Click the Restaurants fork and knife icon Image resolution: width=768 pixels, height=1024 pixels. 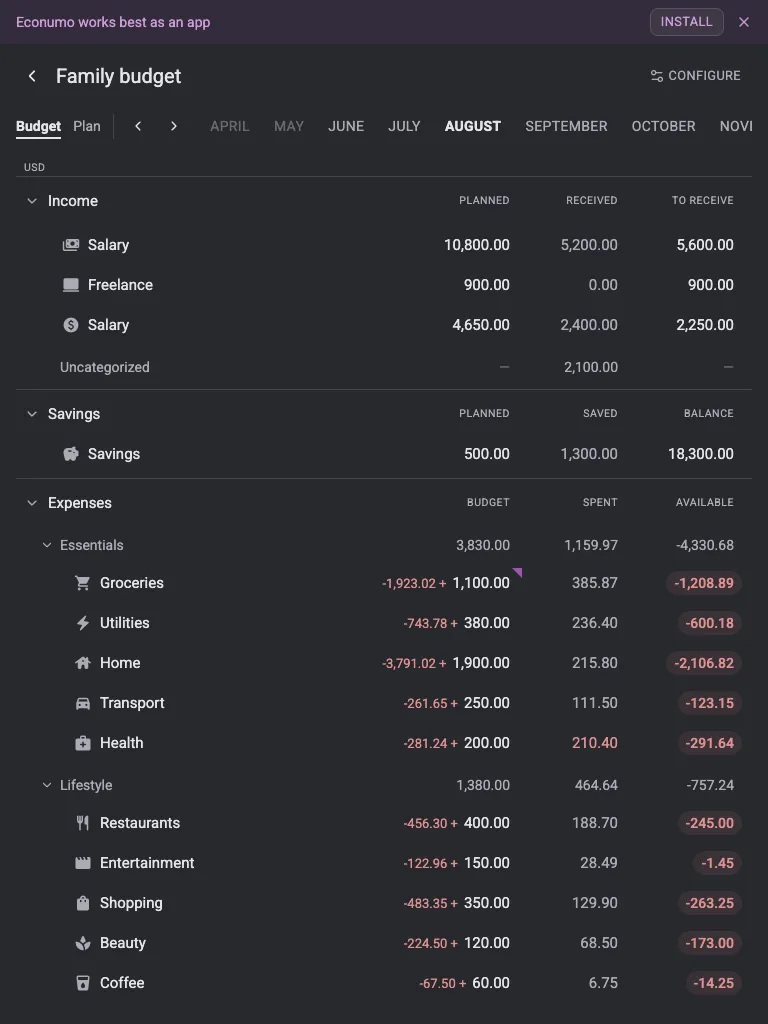point(82,823)
